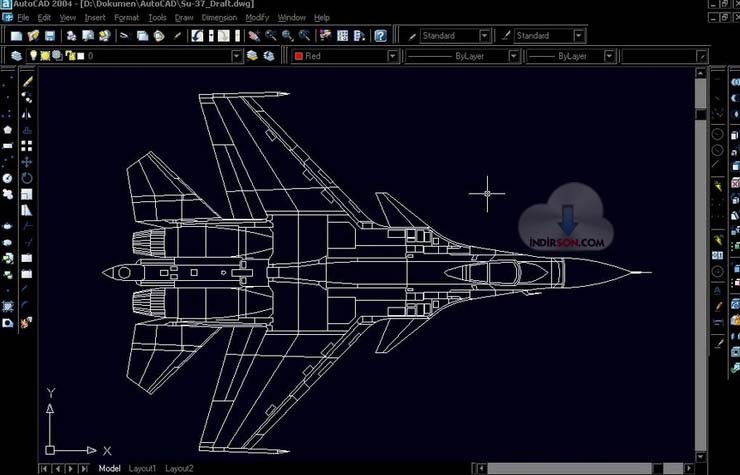The height and width of the screenshot is (475, 740).
Task: Open the Layer Properties Manager icon
Action: pos(16,56)
